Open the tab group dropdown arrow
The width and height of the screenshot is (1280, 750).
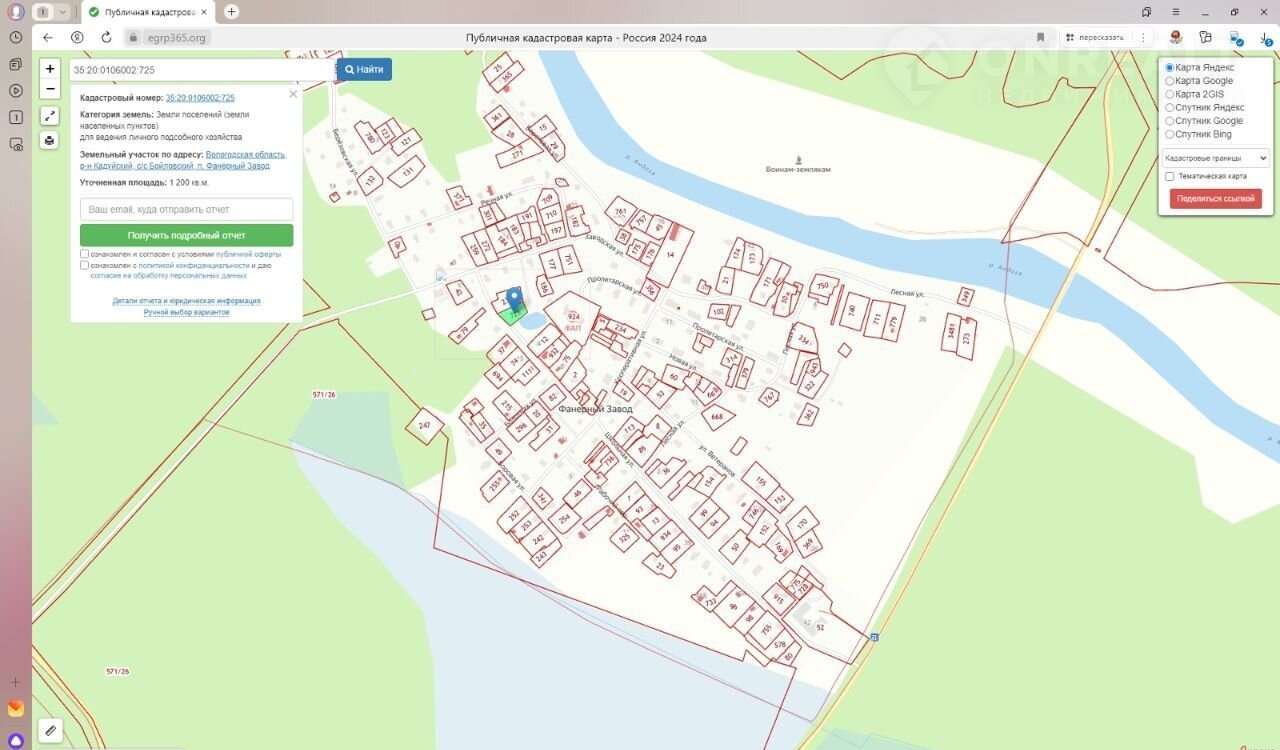tap(63, 12)
